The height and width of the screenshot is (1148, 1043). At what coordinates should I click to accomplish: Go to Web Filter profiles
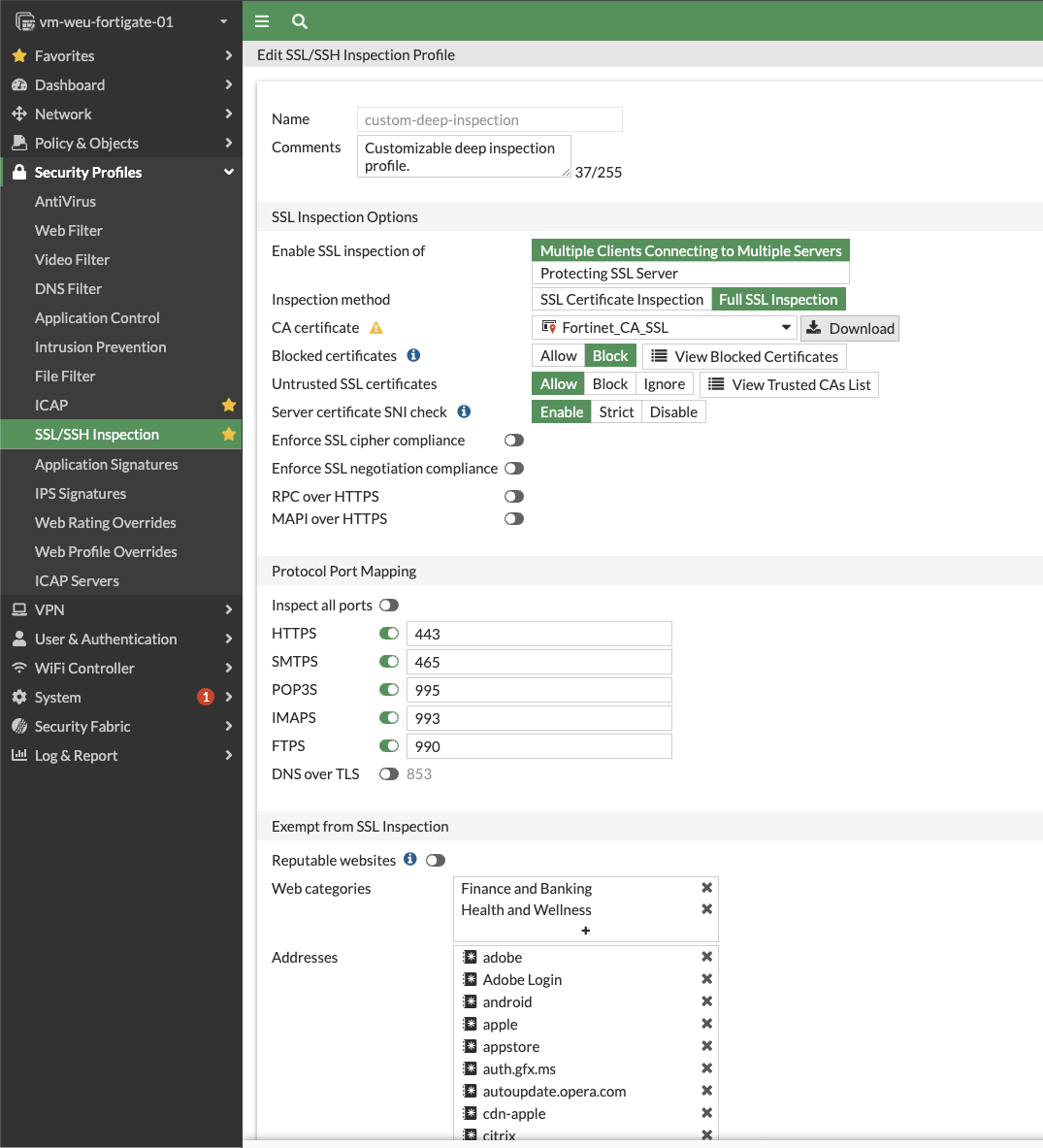point(69,230)
